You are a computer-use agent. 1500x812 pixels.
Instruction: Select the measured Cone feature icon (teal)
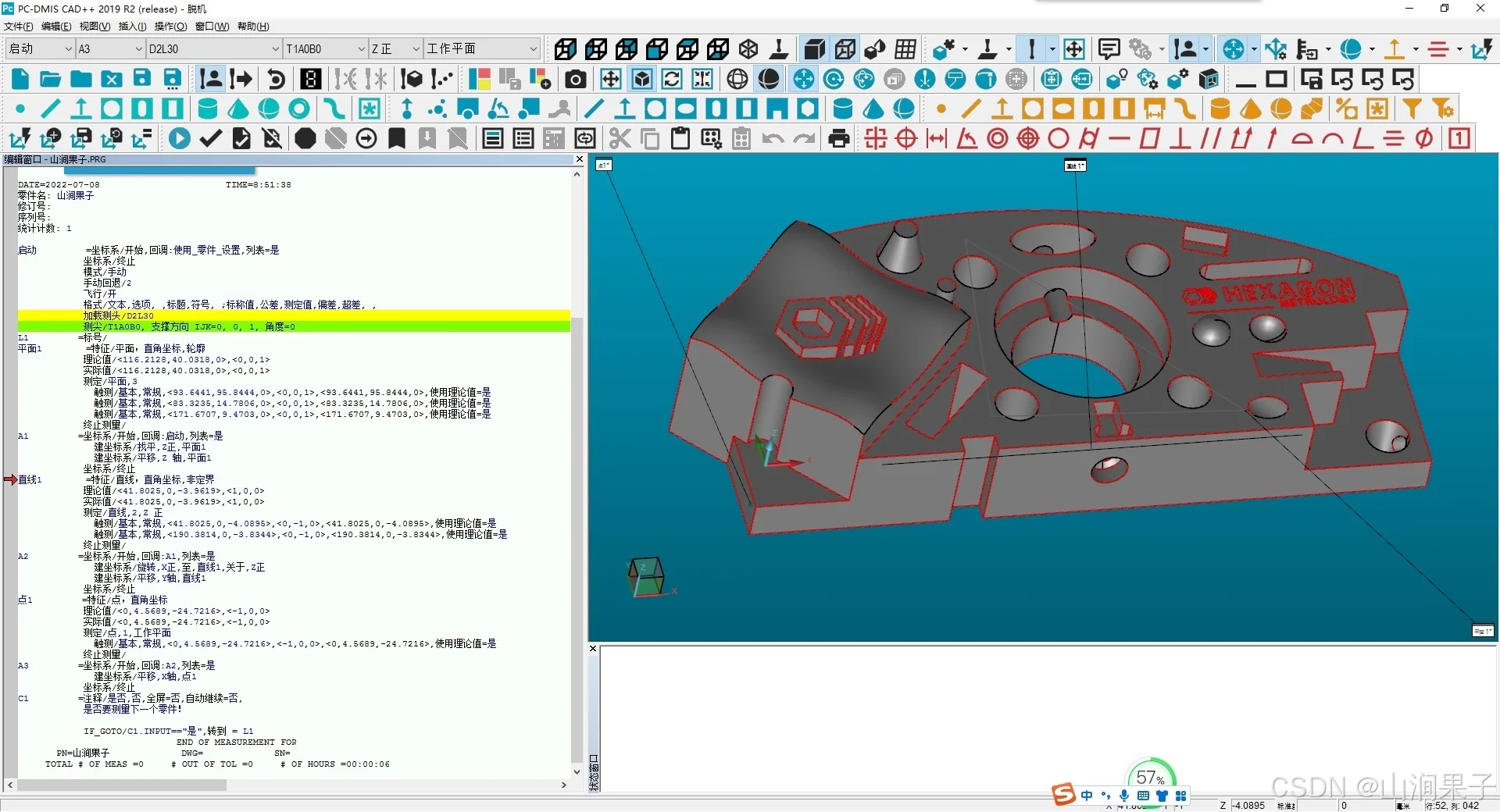point(238,109)
